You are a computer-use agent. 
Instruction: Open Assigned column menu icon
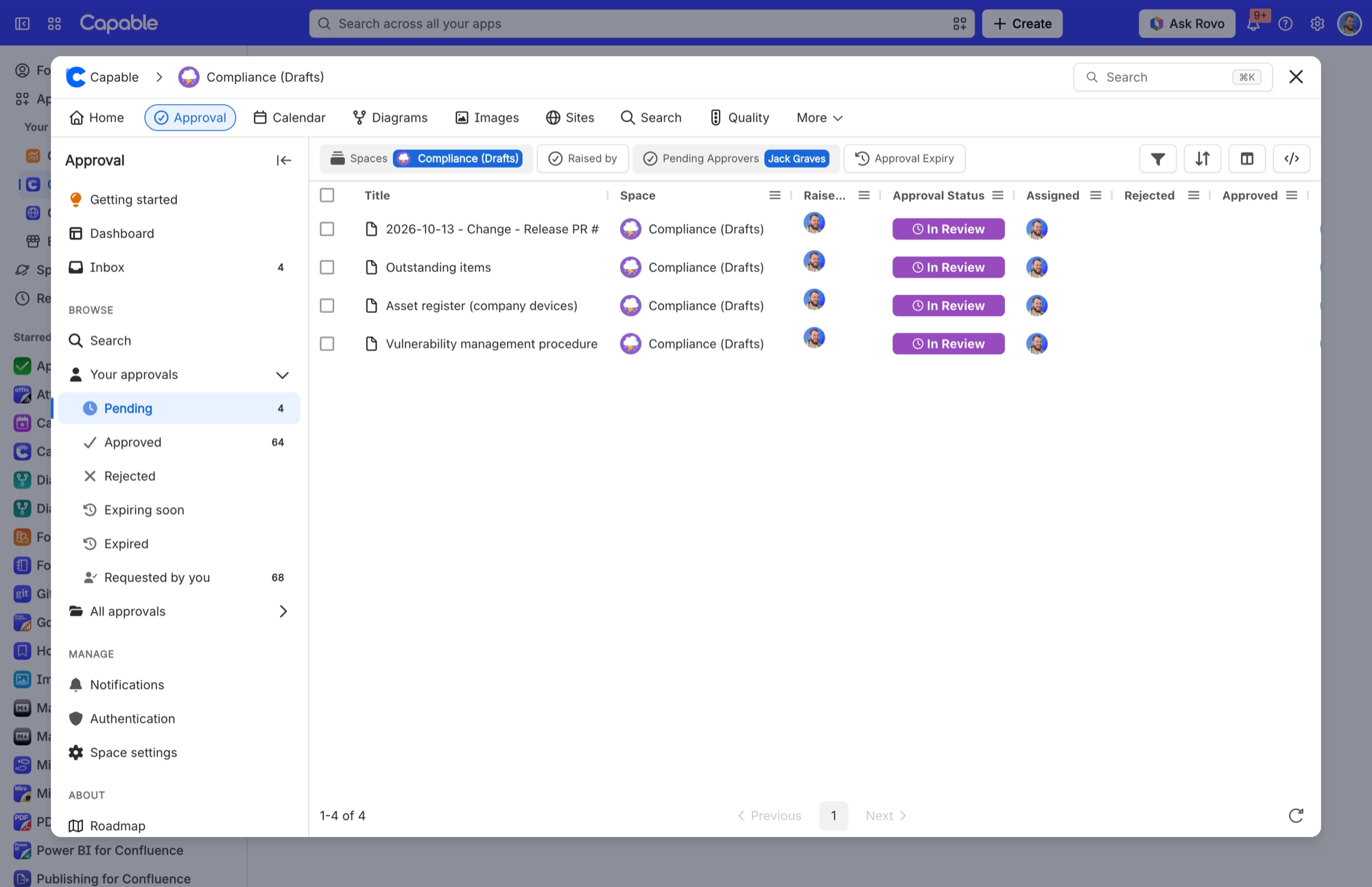pos(1096,196)
